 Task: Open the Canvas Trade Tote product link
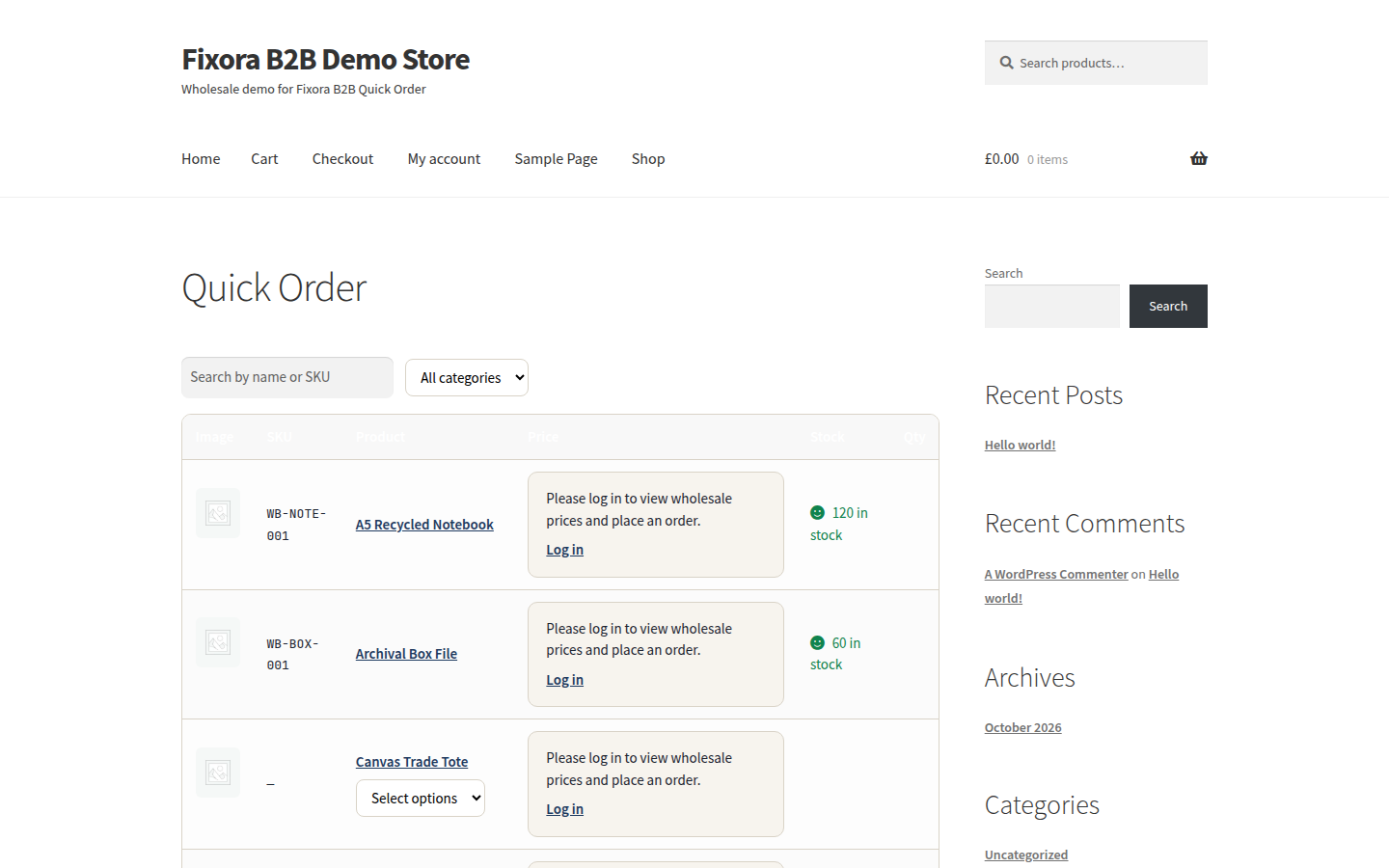tap(412, 762)
